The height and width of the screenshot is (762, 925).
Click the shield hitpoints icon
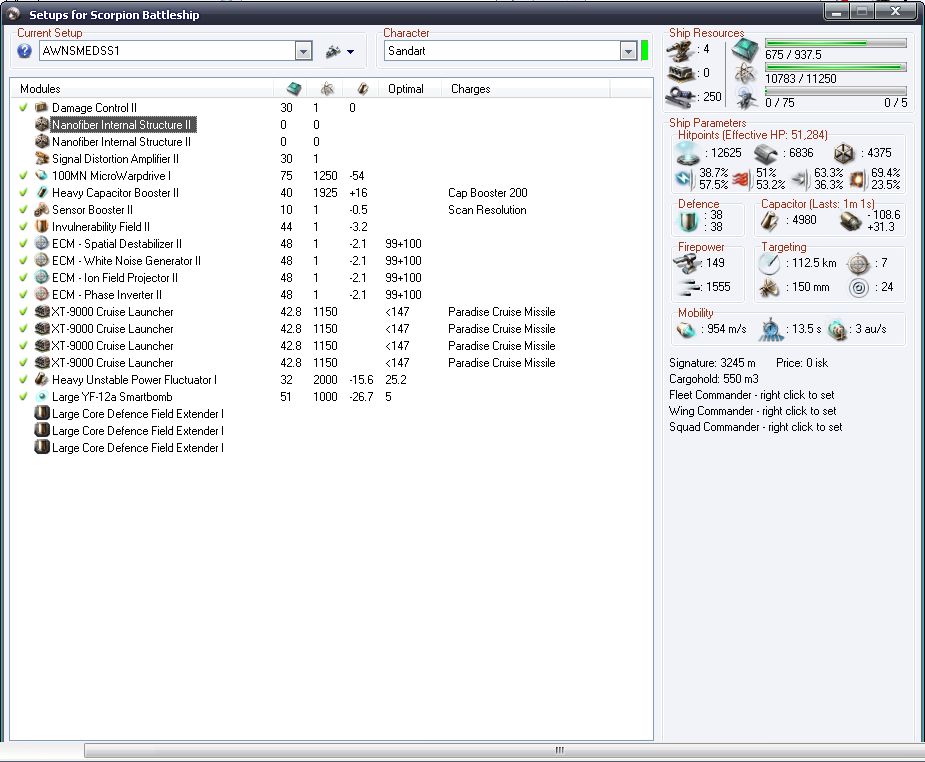coord(688,153)
